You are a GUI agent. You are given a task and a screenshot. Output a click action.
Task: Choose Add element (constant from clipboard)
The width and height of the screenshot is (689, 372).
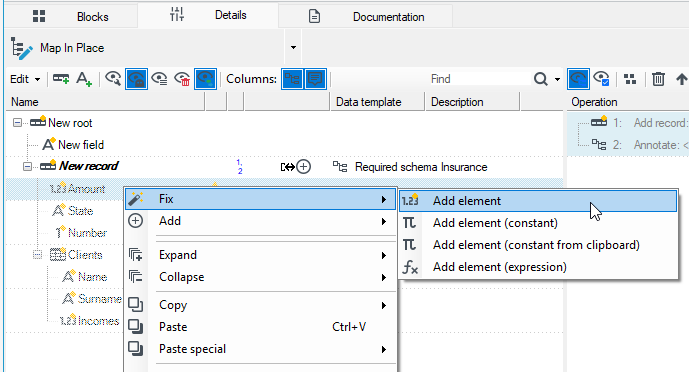pos(538,245)
